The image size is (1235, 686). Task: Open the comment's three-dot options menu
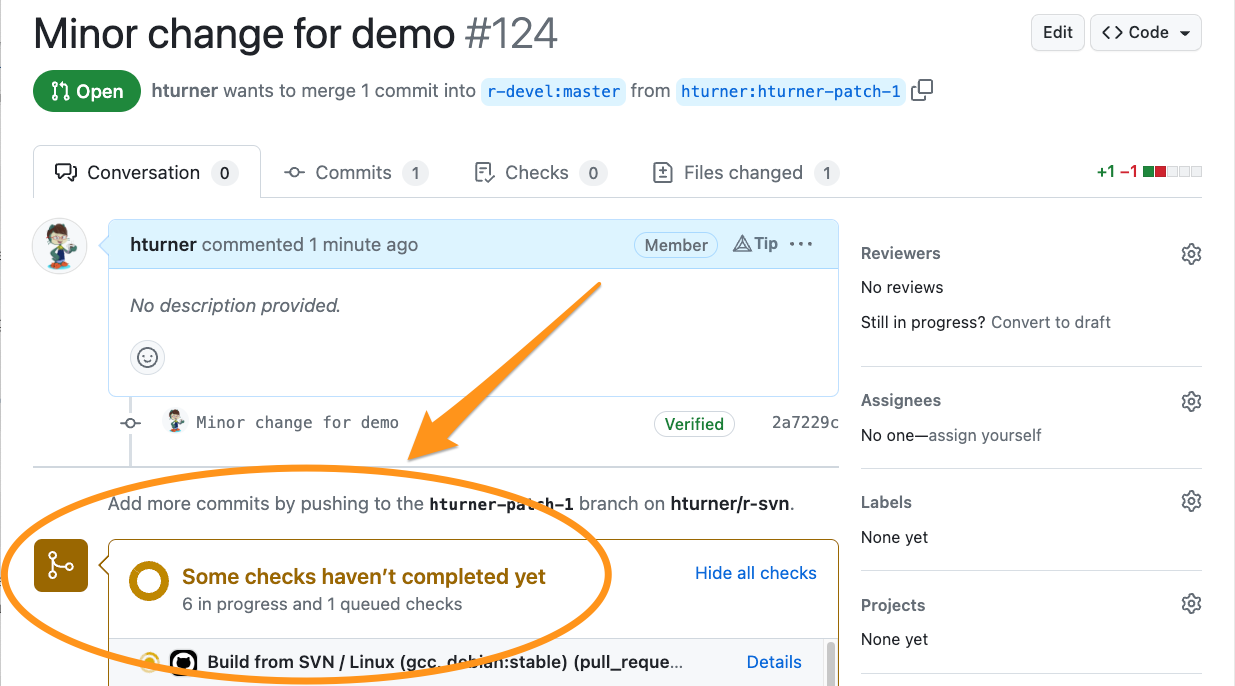click(801, 244)
